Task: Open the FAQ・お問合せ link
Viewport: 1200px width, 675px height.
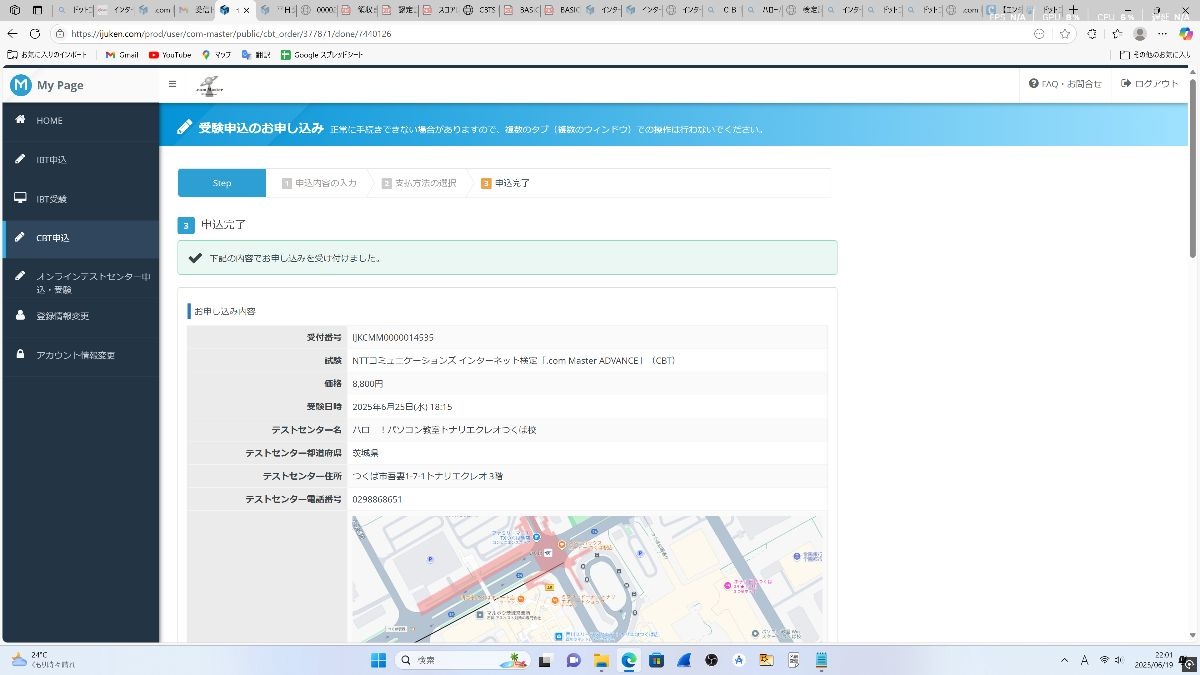Action: point(1065,84)
